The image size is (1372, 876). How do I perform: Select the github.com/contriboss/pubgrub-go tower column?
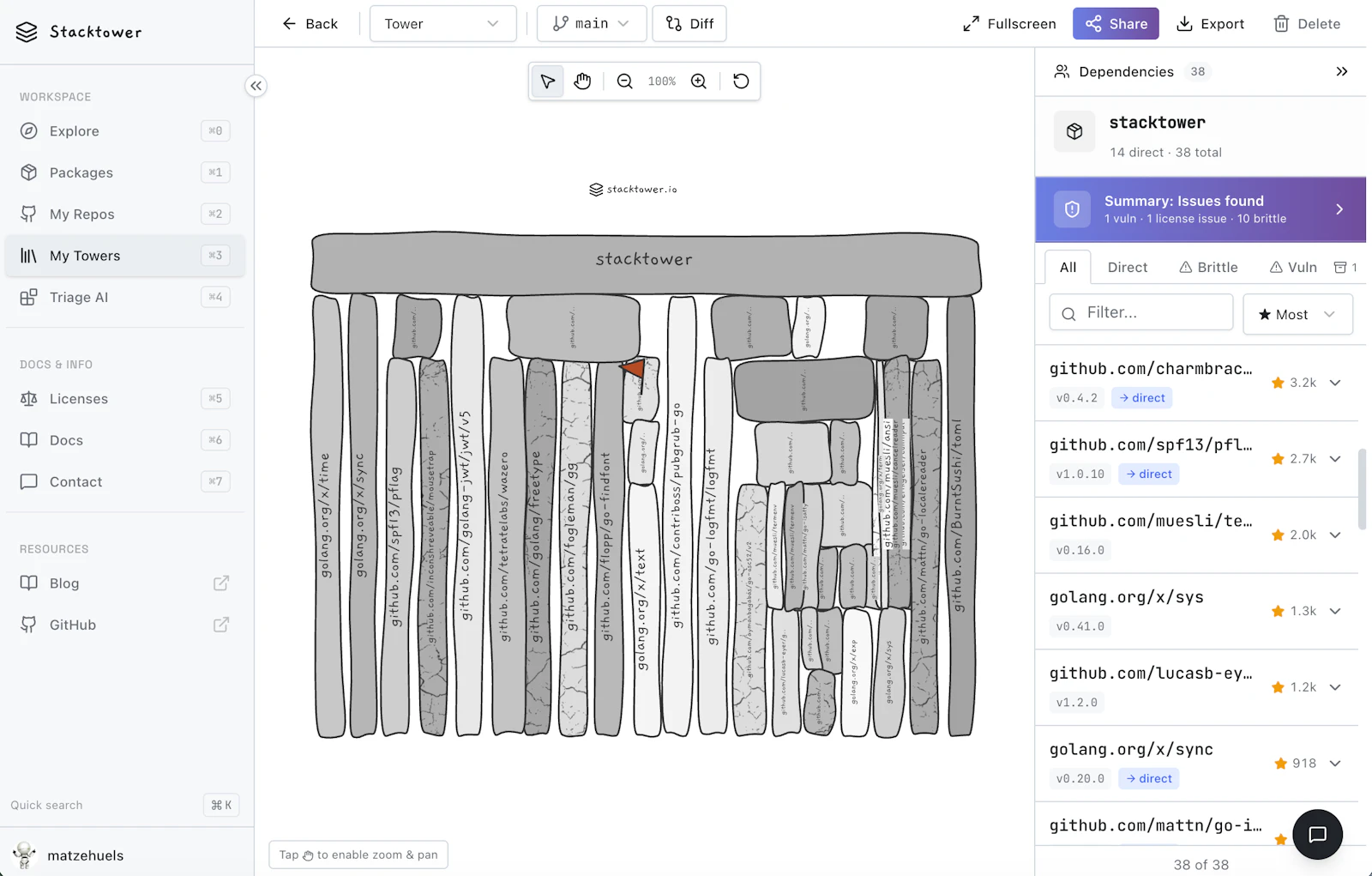tap(679, 515)
